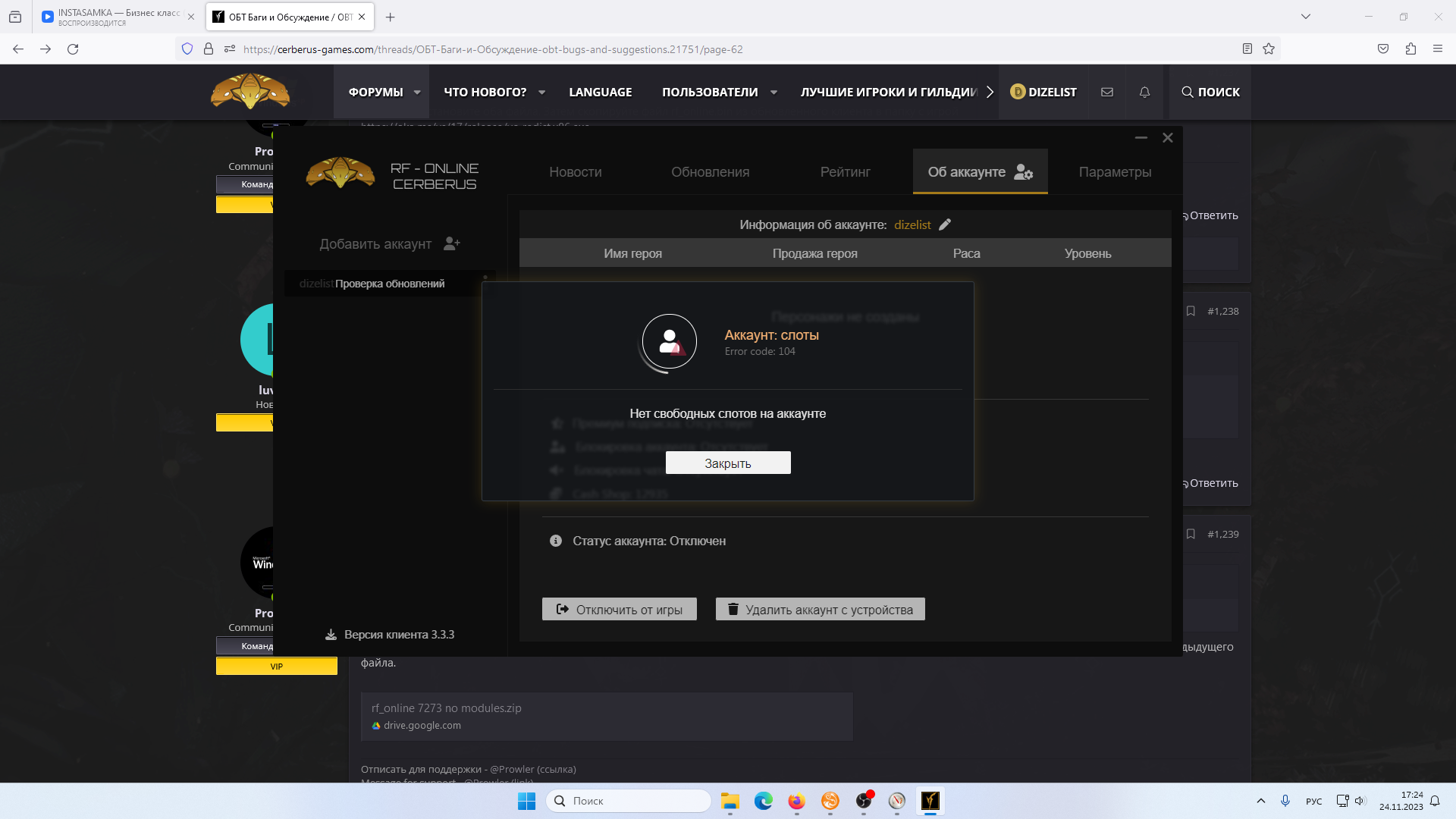The height and width of the screenshot is (819, 1456).
Task: Open rf_online 7273 no modules.zip link
Action: coord(447,708)
